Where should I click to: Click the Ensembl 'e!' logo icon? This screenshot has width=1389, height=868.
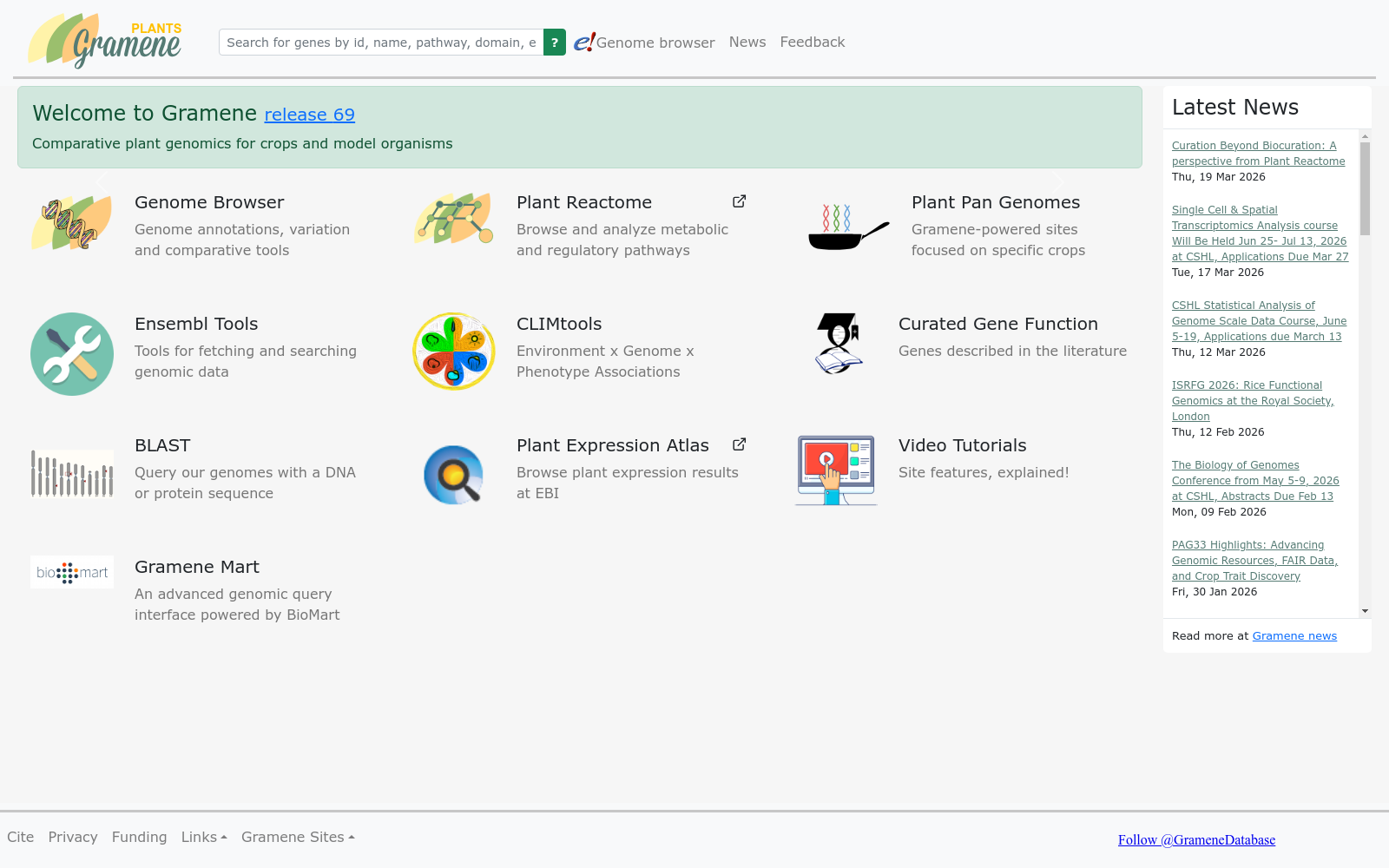coord(584,42)
